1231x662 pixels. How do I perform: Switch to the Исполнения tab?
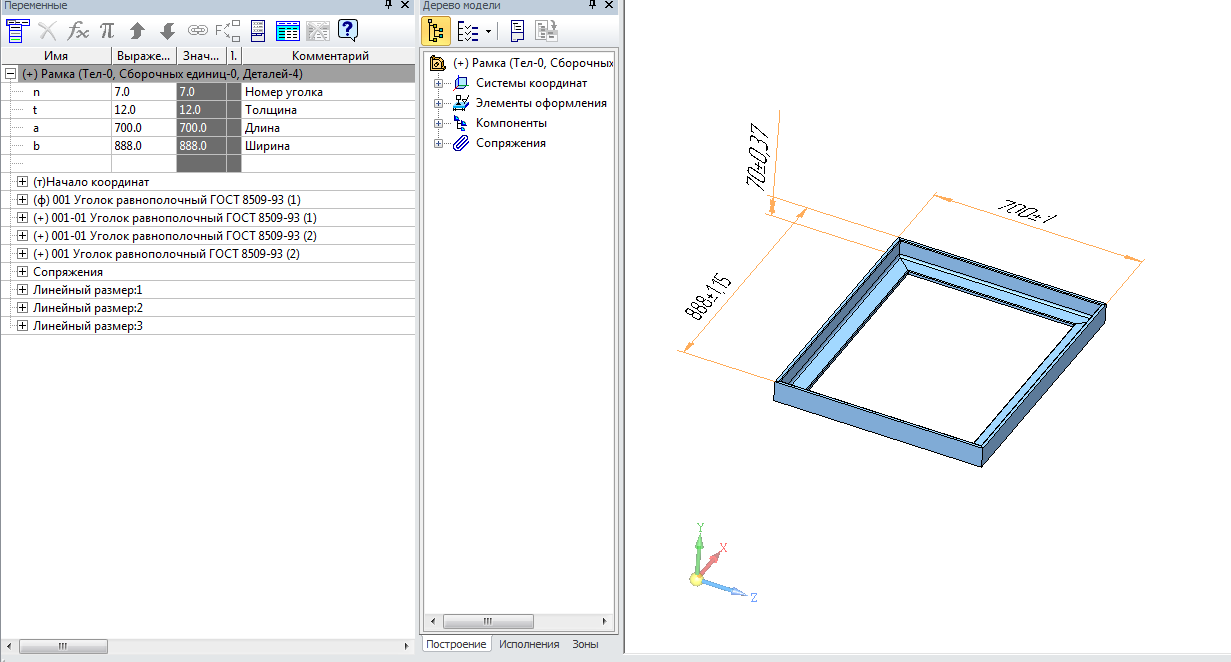529,644
